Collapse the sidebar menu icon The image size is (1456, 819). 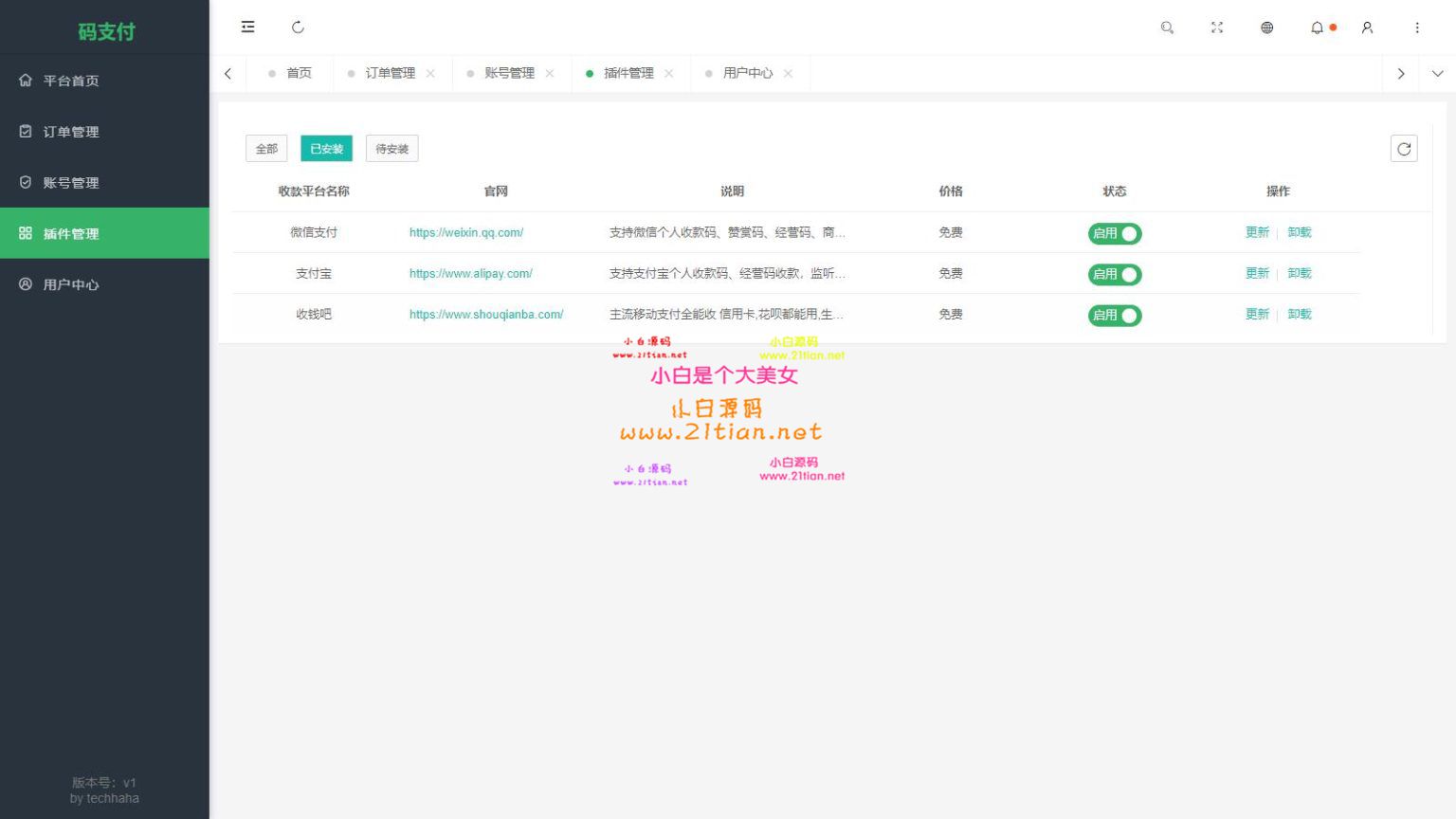(247, 27)
